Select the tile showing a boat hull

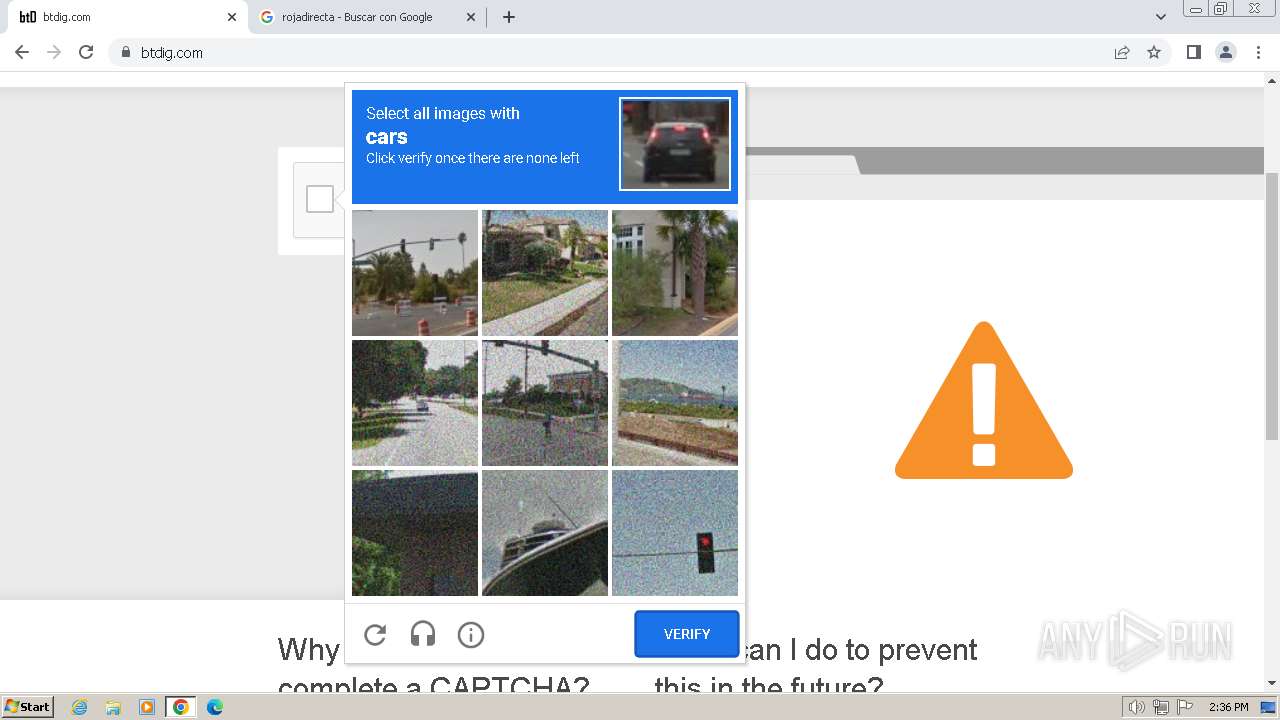tap(545, 533)
